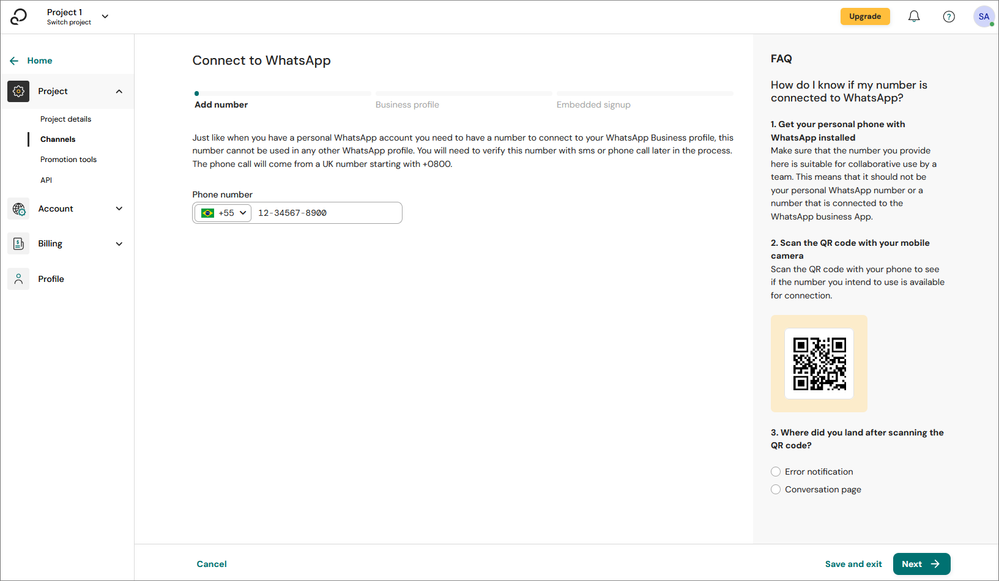
Task: Click the Account globe icon
Action: [19, 209]
